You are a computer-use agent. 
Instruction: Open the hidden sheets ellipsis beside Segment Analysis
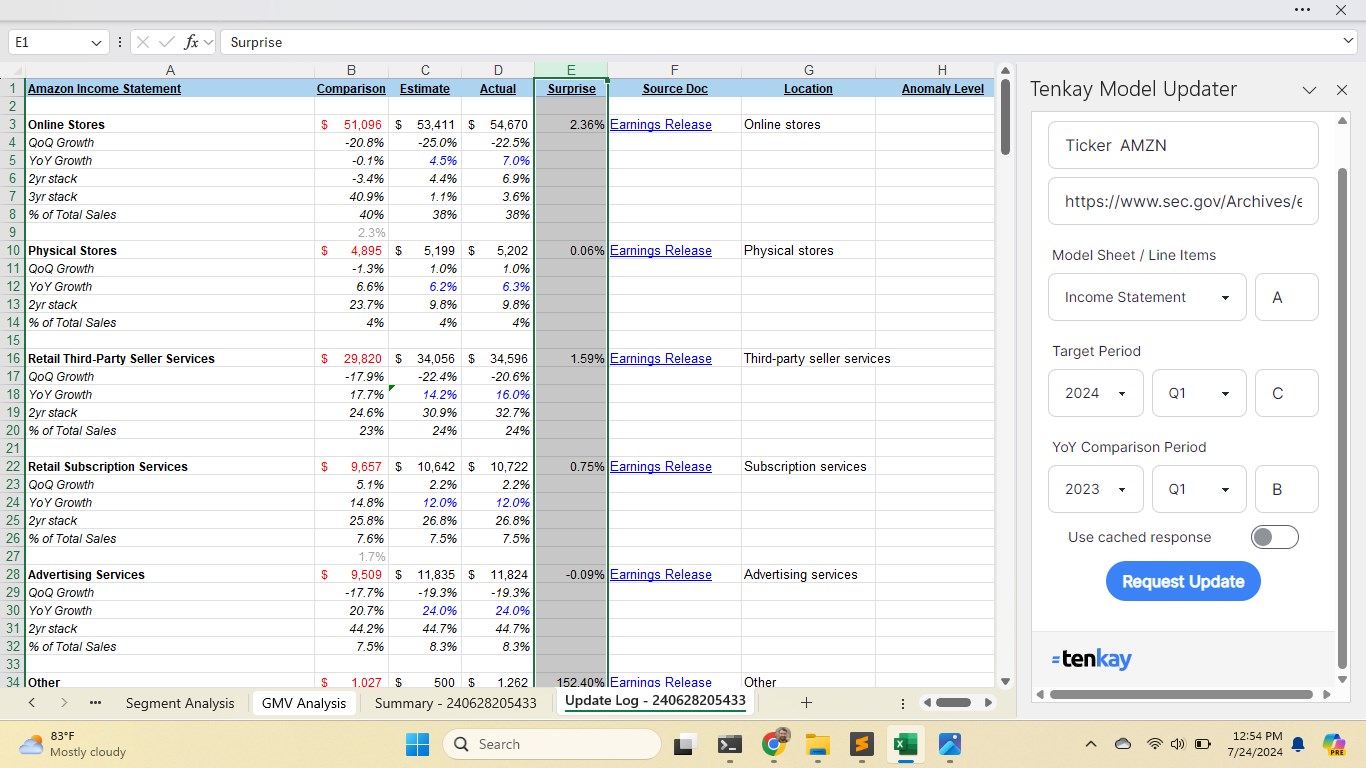coord(96,703)
